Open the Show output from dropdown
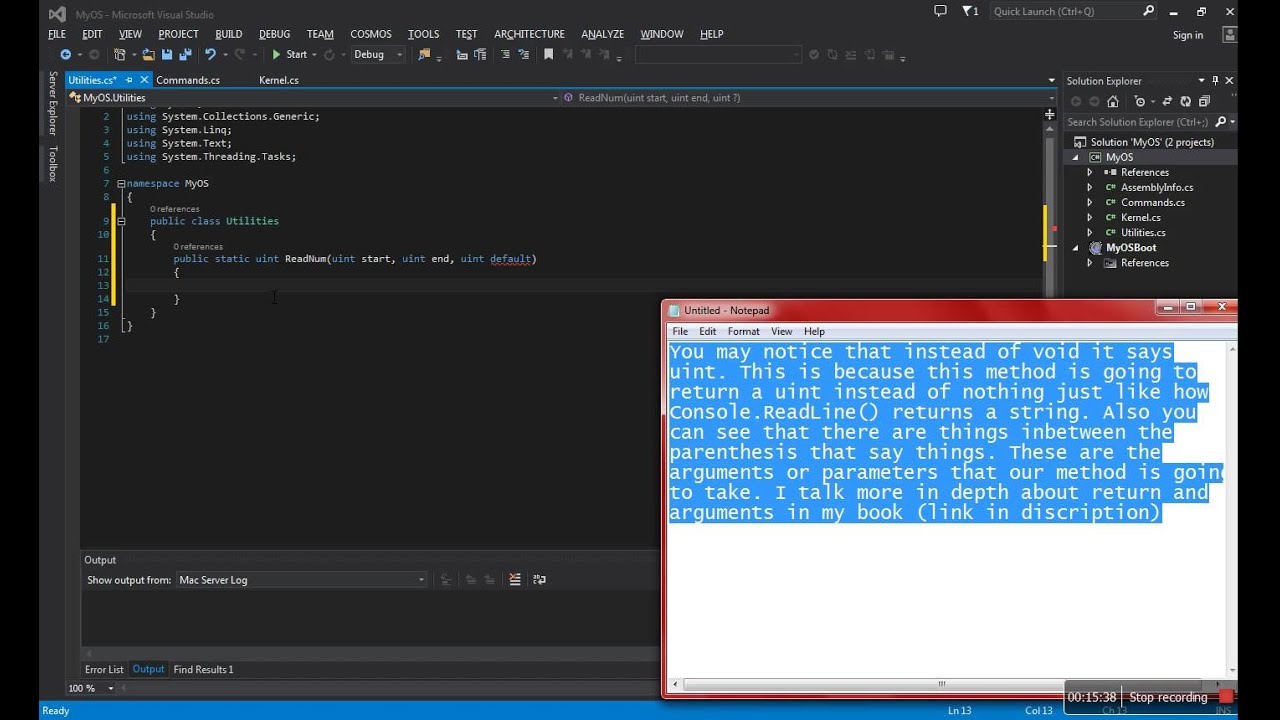Viewport: 1280px width, 720px height. [301, 580]
